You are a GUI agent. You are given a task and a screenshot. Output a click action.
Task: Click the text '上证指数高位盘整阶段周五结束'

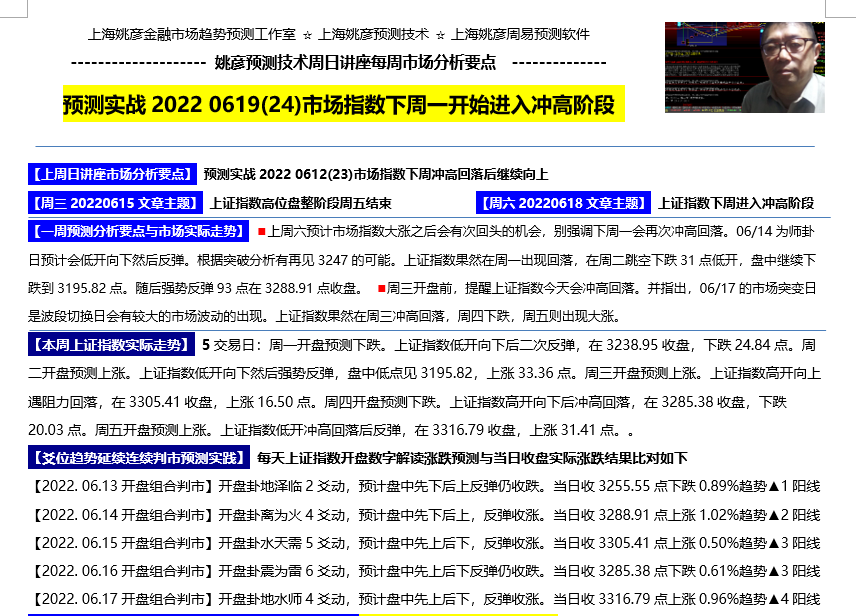pyautogui.click(x=301, y=203)
